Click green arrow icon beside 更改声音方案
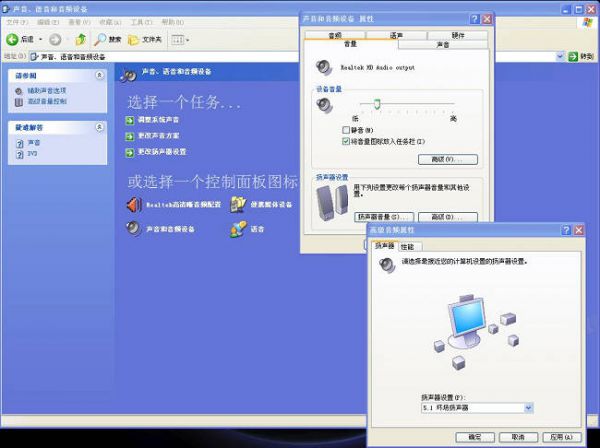 [x=130, y=136]
